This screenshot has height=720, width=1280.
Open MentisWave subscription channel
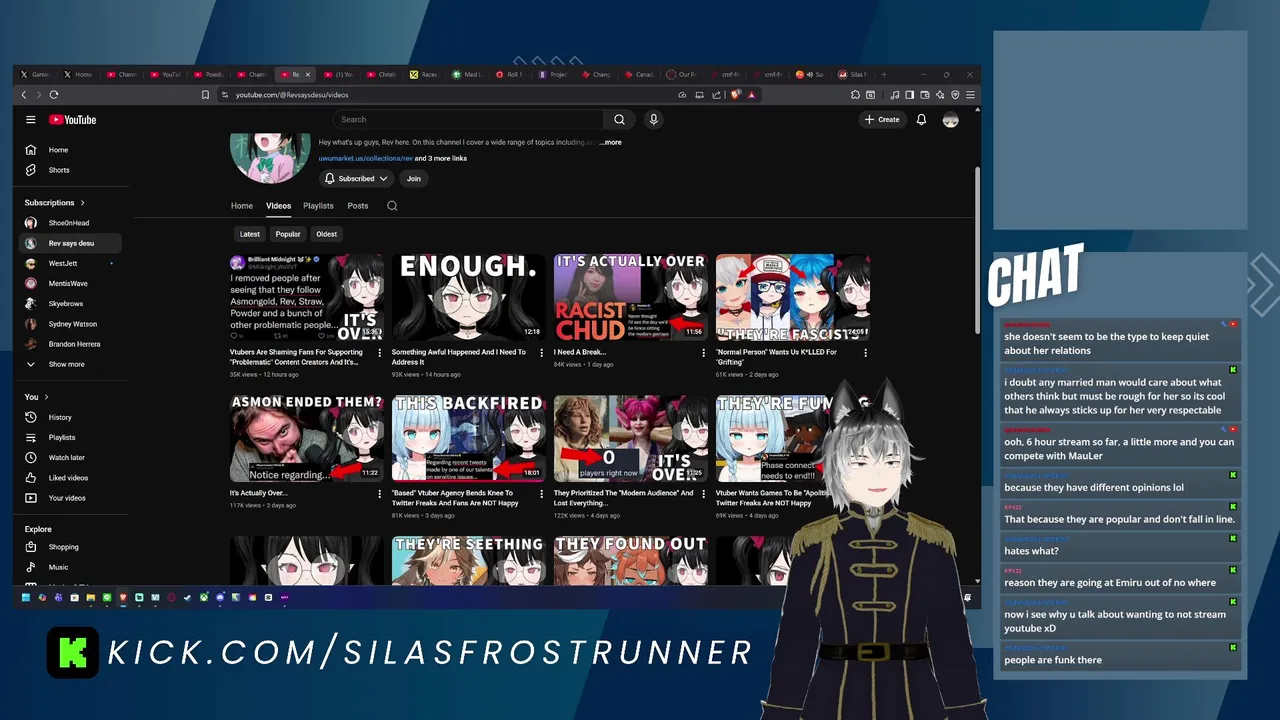click(70, 283)
